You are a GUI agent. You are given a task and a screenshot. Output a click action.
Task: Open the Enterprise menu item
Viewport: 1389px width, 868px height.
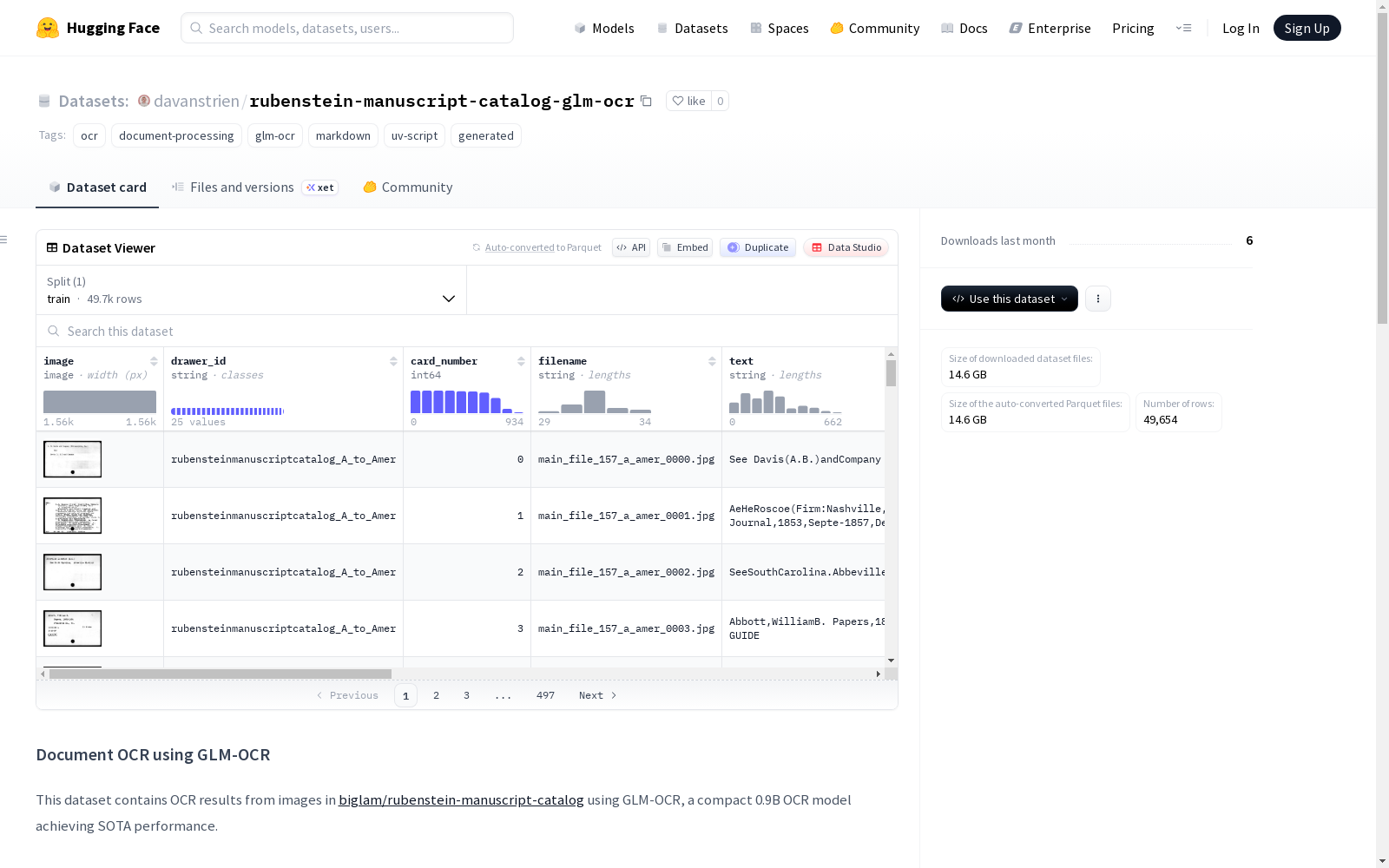1050,28
